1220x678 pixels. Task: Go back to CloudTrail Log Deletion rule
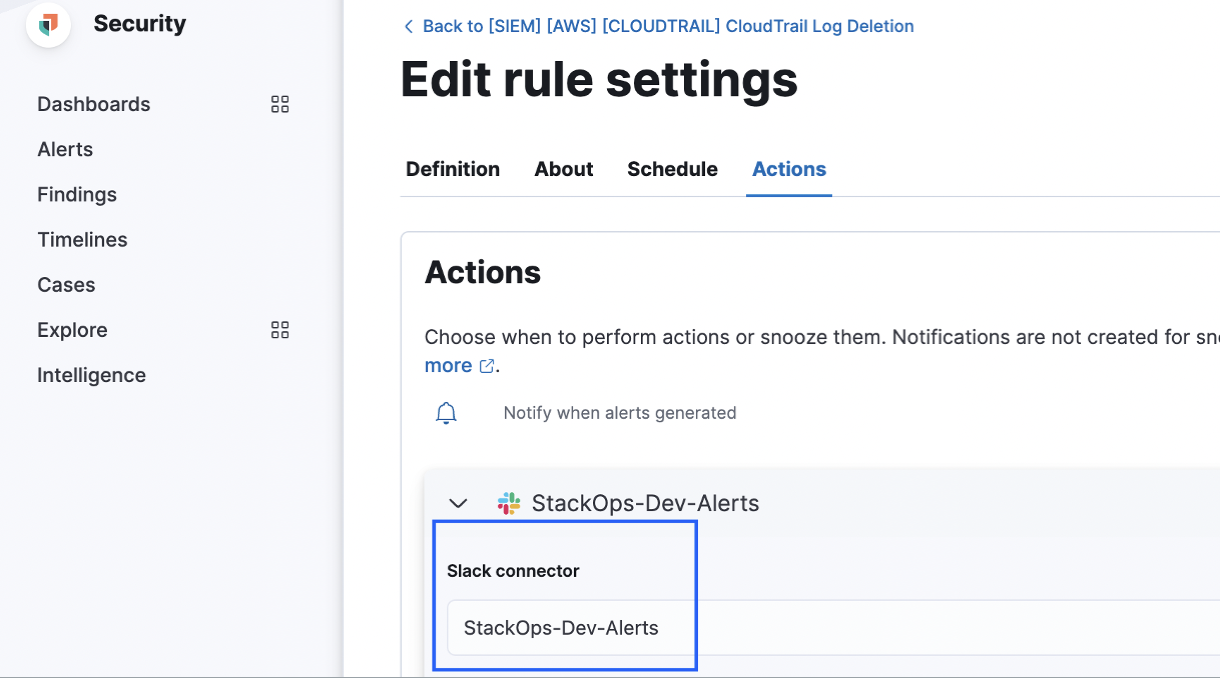(668, 26)
